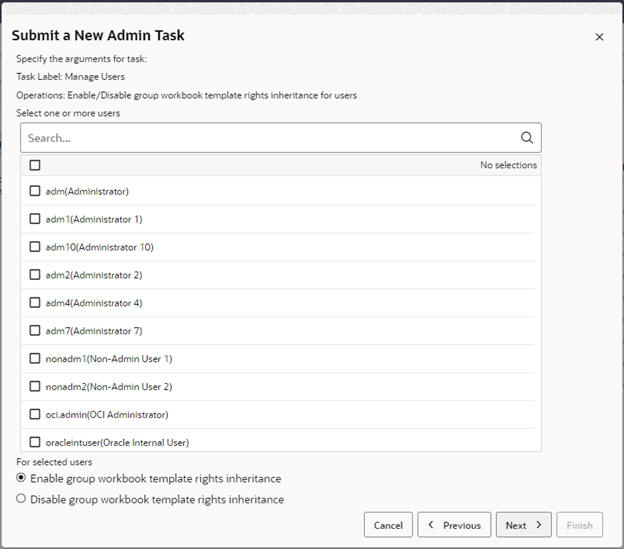Viewport: 624px width, 549px height.
Task: Check the nonadm1(Non-Admin User 1) checkbox
Action: pyautogui.click(x=35, y=359)
